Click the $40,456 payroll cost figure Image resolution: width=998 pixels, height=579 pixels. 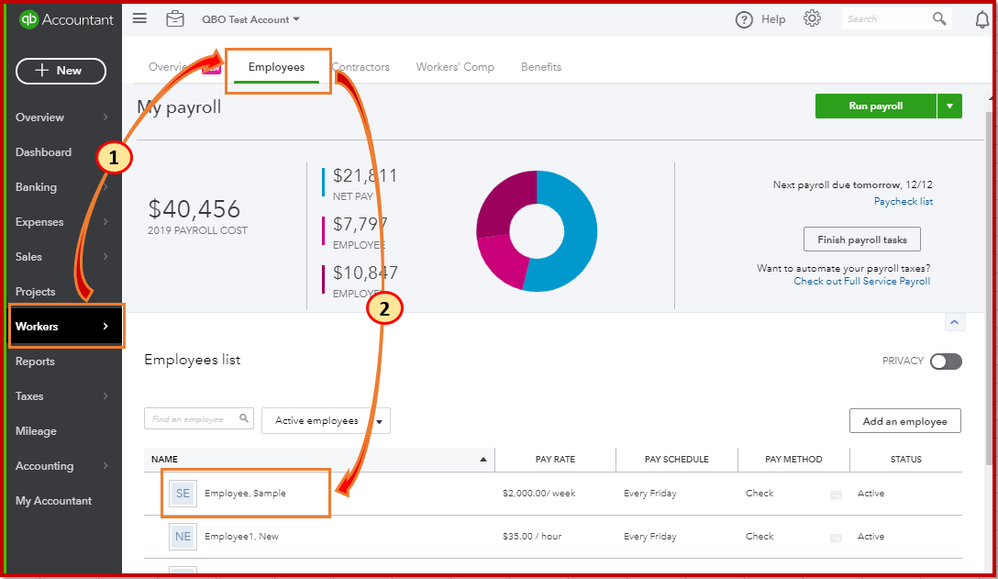(x=194, y=209)
